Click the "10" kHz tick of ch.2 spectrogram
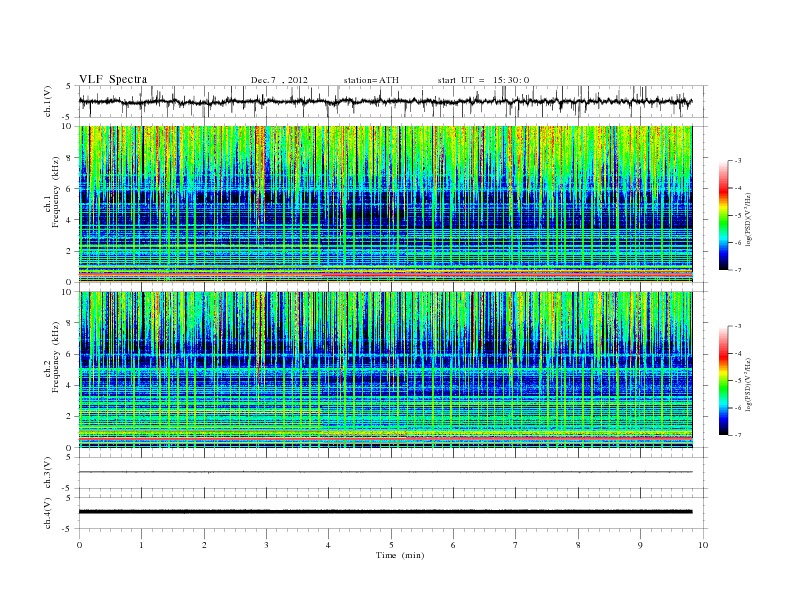The height and width of the screenshot is (612, 792). point(68,292)
